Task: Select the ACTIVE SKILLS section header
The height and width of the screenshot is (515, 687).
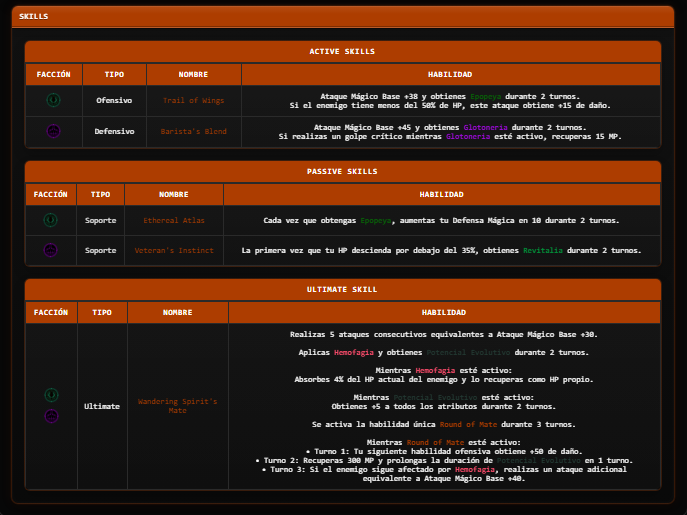Action: coord(343,51)
